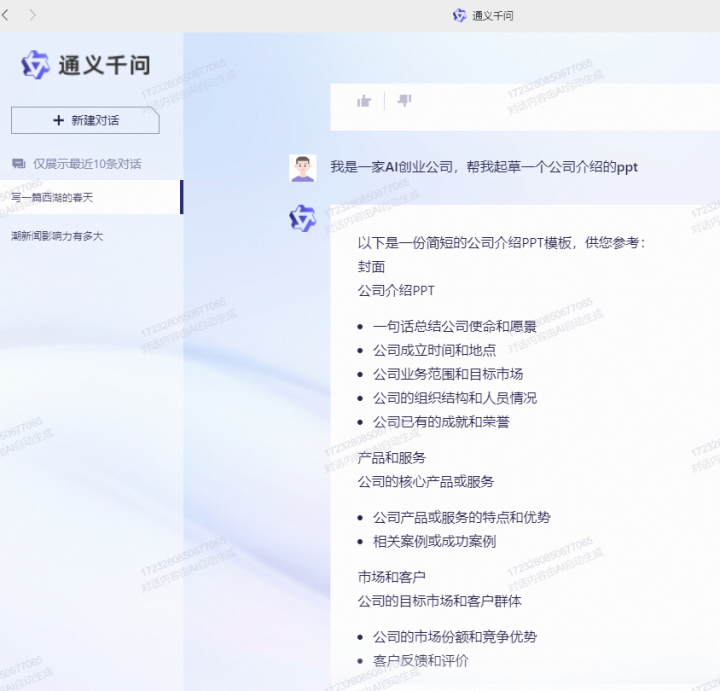Click the 客户反馈和评价 bullet item
Screen dimensions: 720x691
pos(420,660)
